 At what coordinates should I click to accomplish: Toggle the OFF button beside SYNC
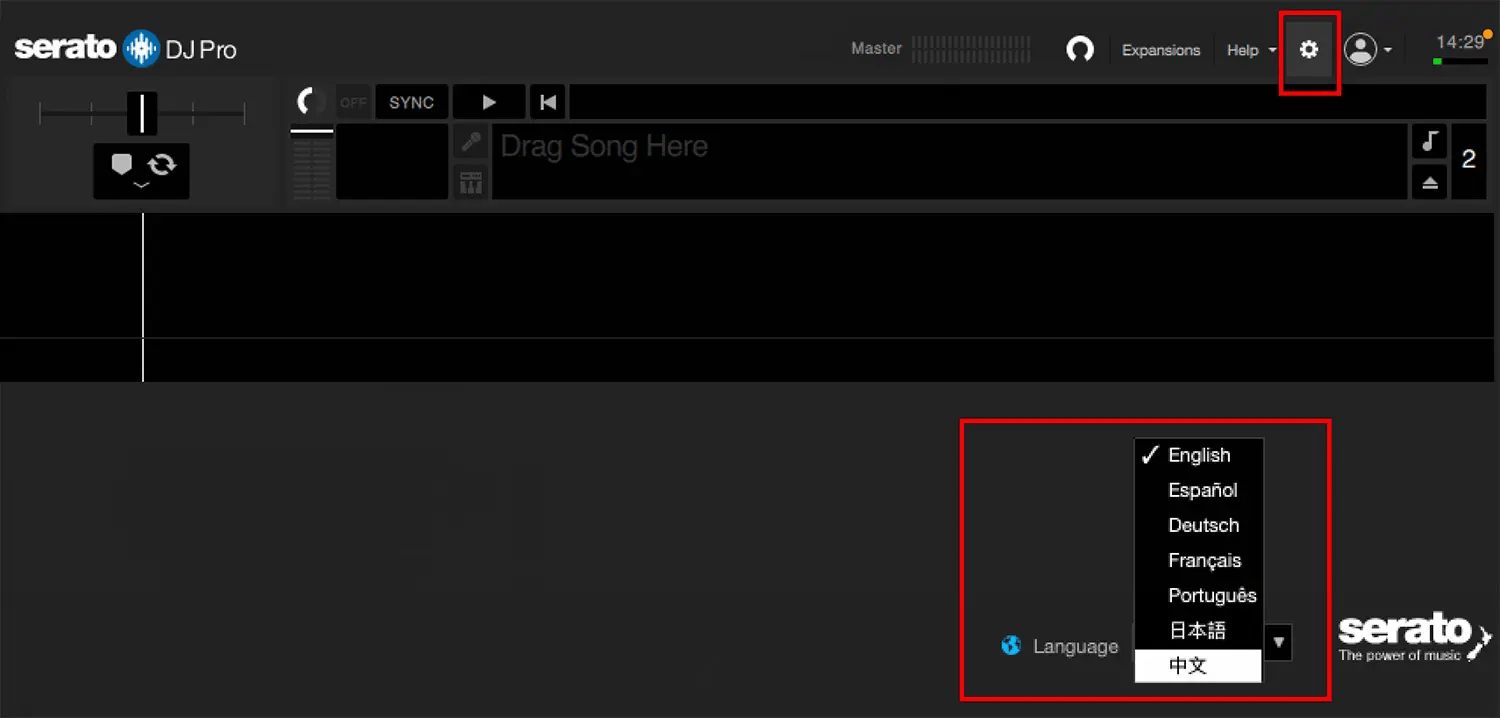click(352, 101)
